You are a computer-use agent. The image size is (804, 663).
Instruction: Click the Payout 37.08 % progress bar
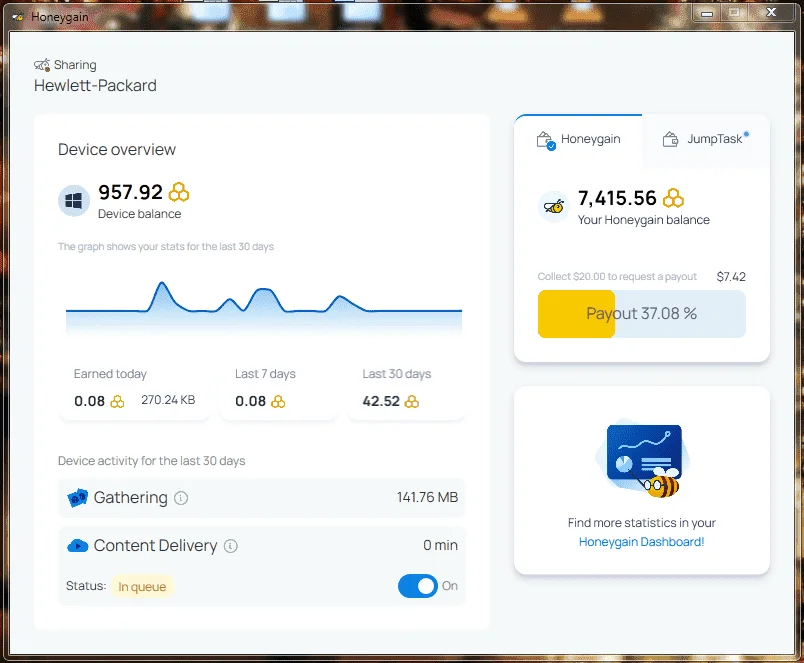[x=641, y=314]
